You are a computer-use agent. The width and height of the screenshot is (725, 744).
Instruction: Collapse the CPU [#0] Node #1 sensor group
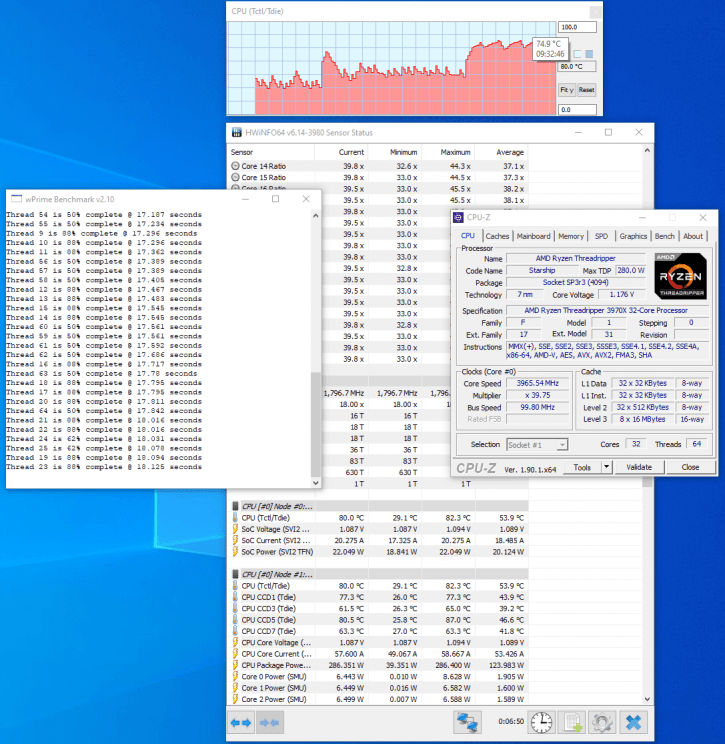pyautogui.click(x=236, y=574)
